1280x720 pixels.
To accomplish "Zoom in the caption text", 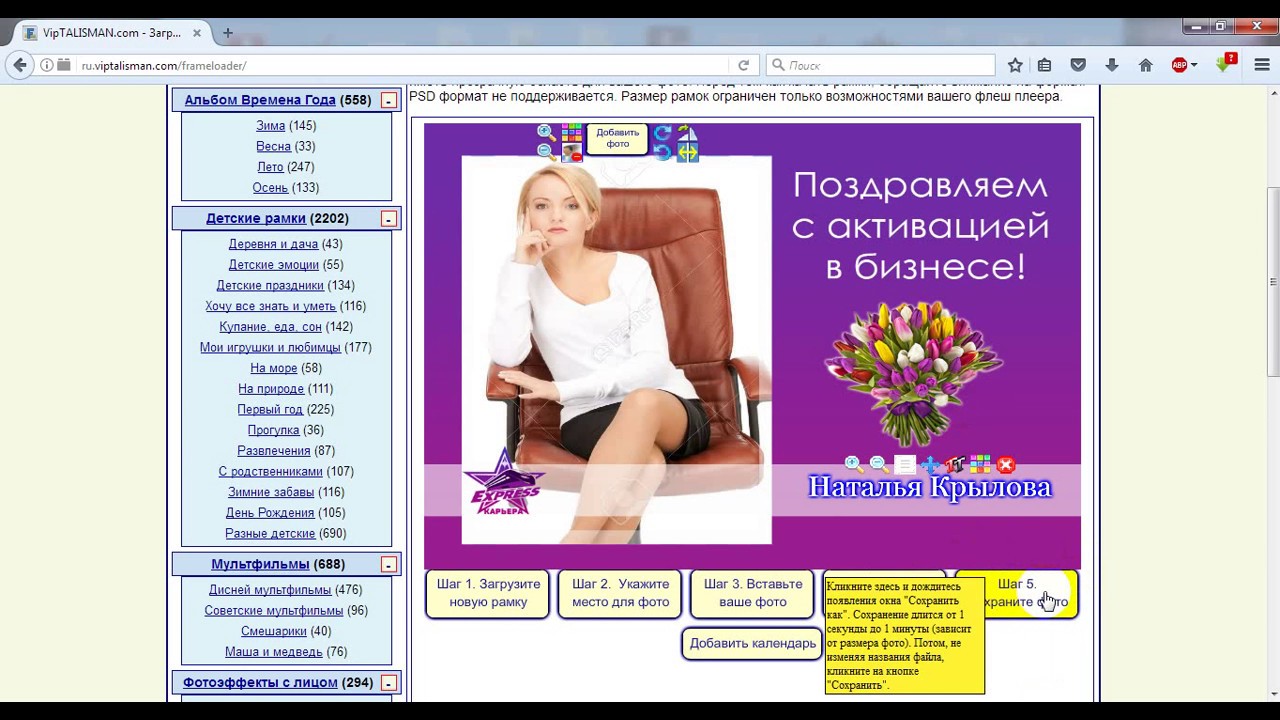I will 854,464.
